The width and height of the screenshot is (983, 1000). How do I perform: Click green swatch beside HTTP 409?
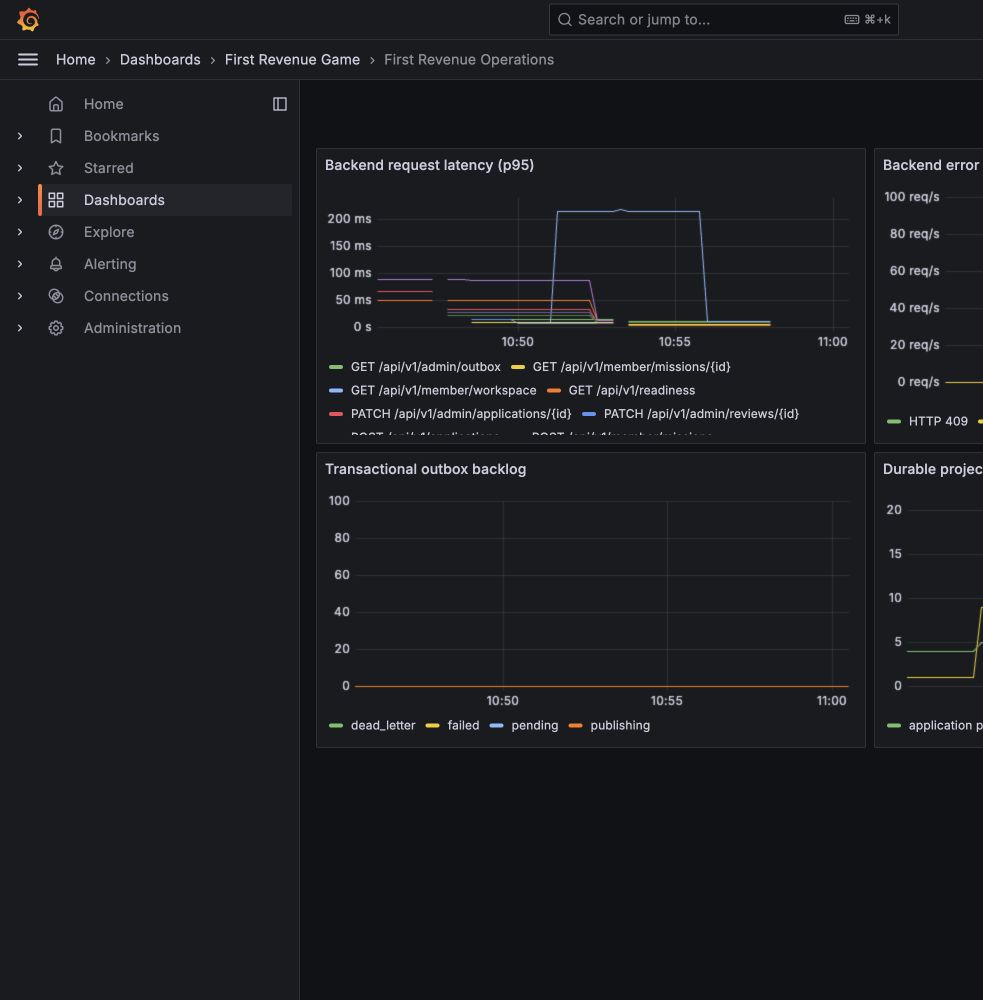click(894, 422)
